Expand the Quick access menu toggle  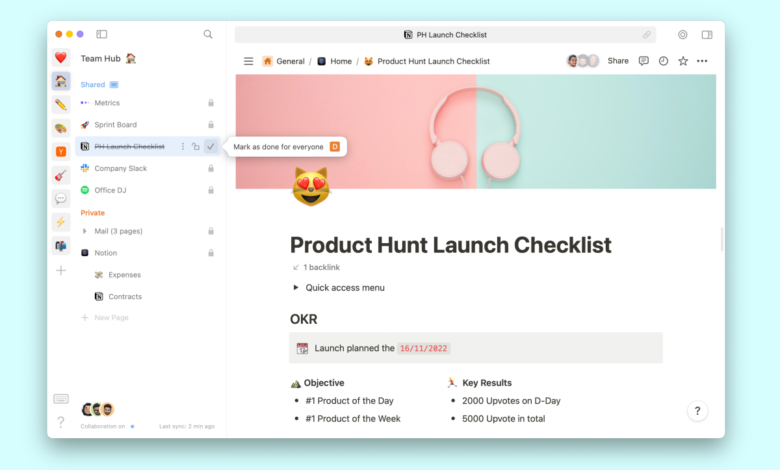(x=295, y=287)
